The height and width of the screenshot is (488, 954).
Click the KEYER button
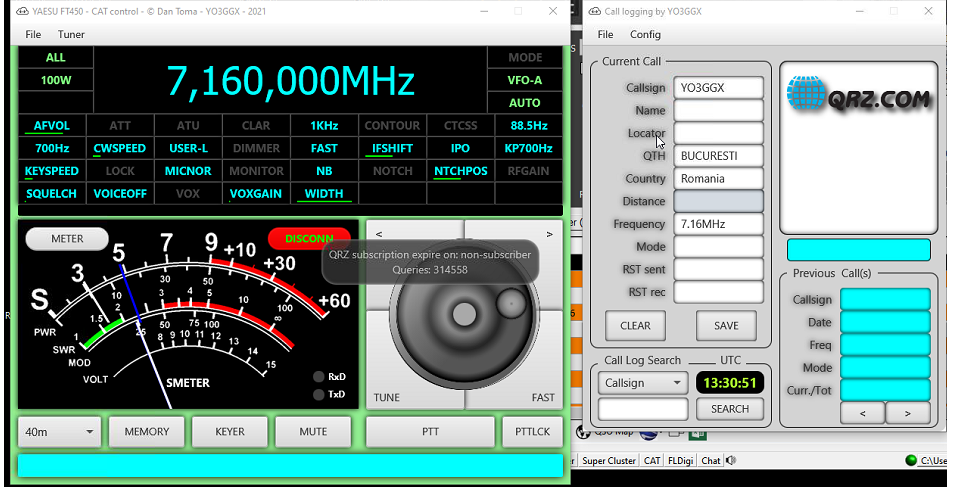coord(230,432)
